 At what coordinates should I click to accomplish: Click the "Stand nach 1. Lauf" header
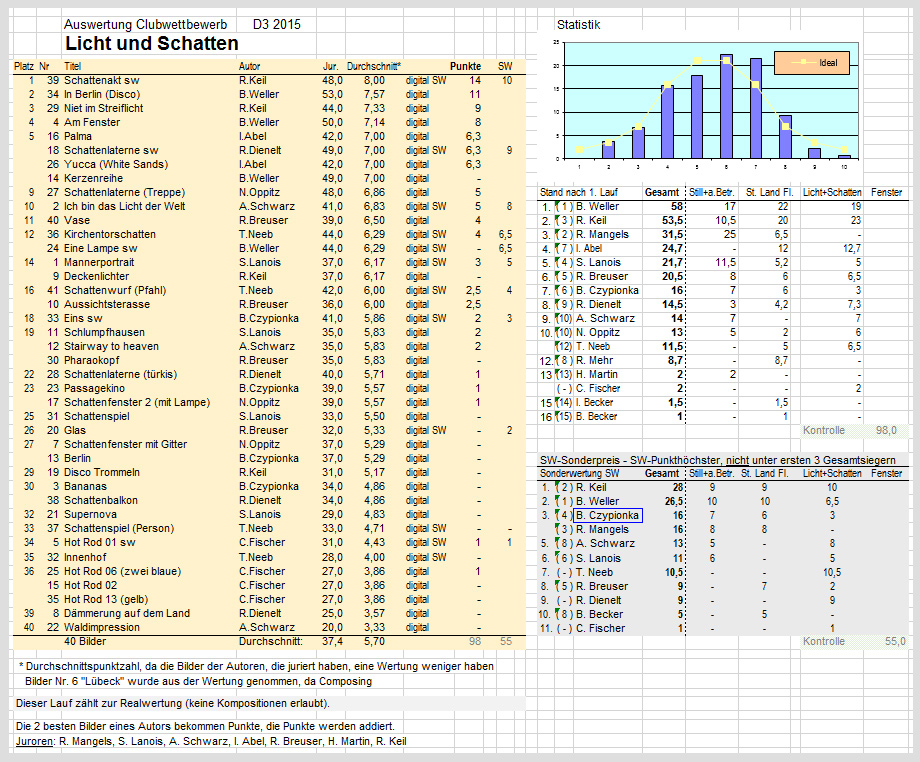click(579, 192)
